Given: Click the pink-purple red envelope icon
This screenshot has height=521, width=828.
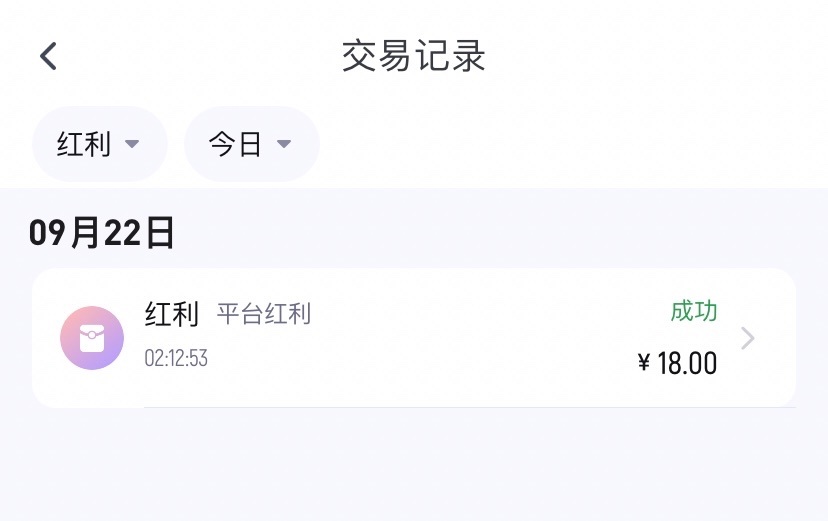Looking at the screenshot, I should tap(92, 338).
